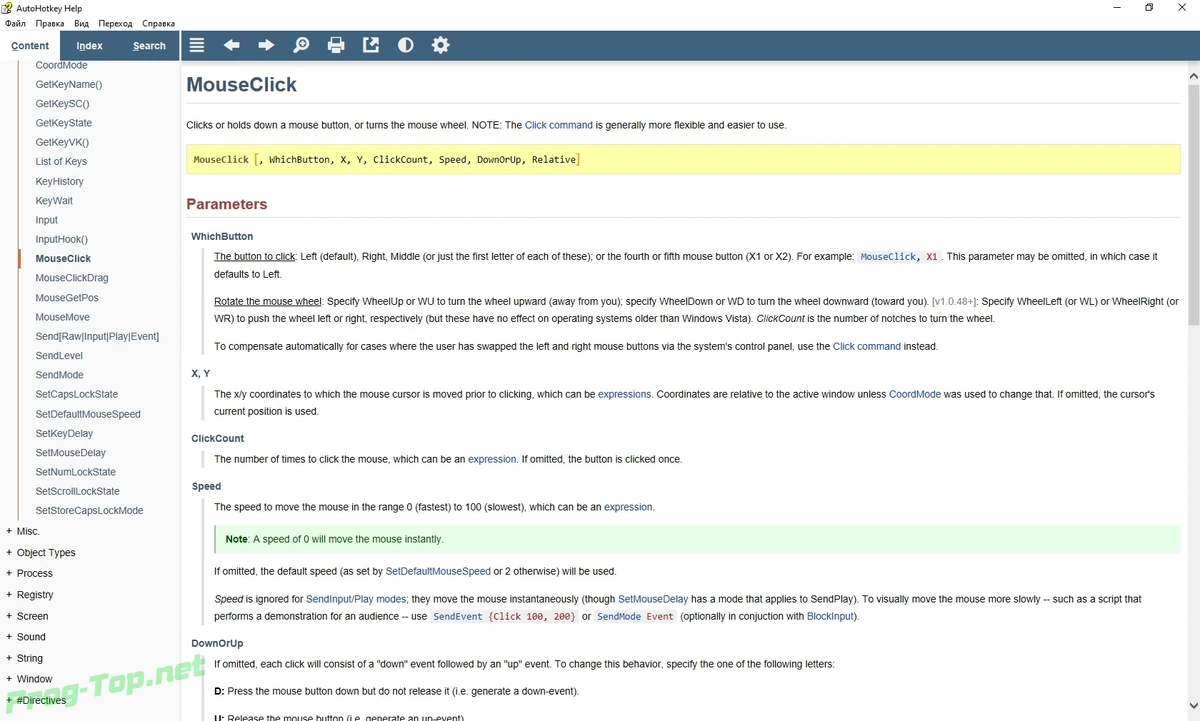Expand the Sound tree node
Screen dimensions: 1200x721
[9, 636]
